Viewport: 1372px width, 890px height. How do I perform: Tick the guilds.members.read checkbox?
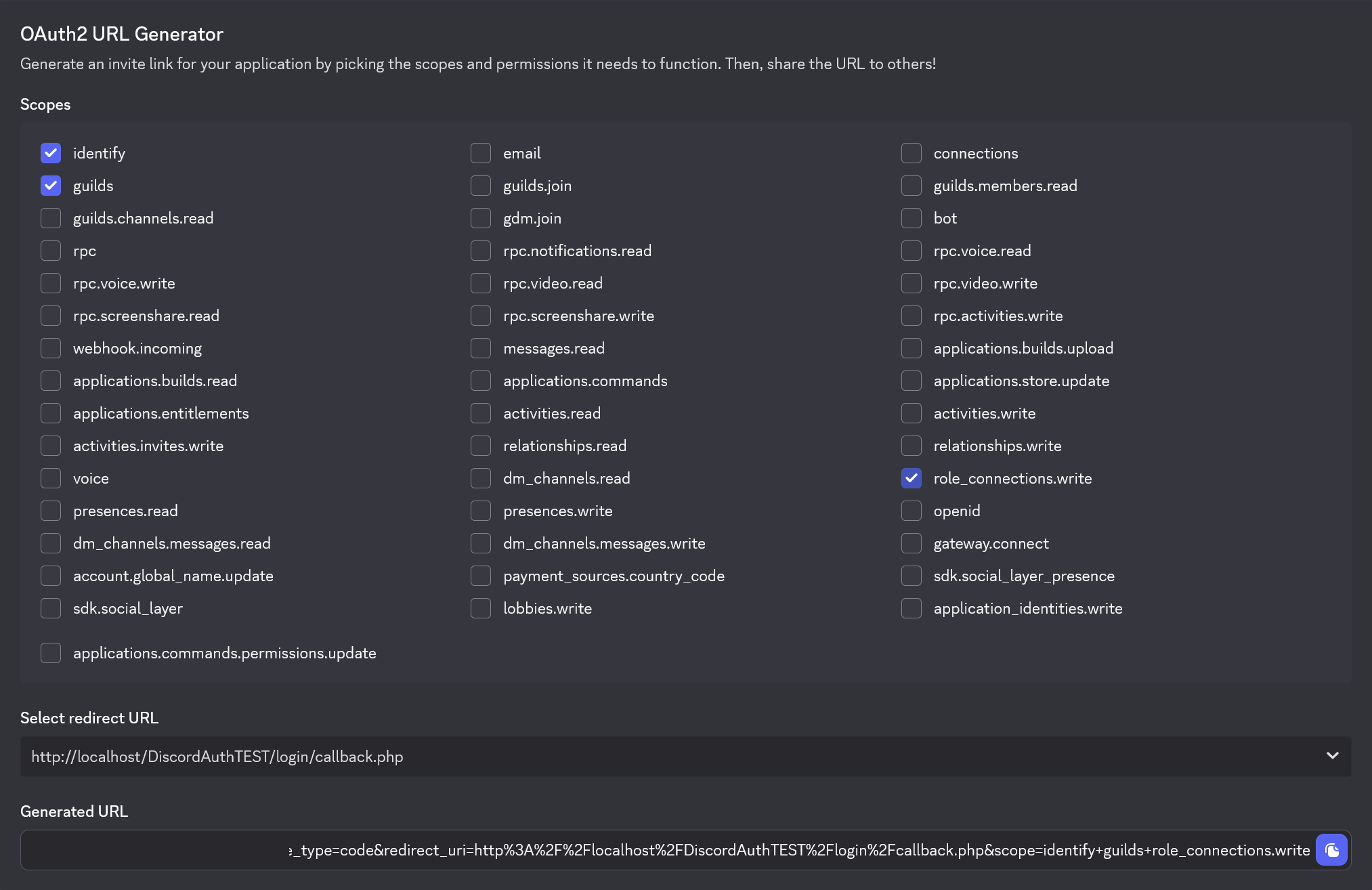point(912,186)
